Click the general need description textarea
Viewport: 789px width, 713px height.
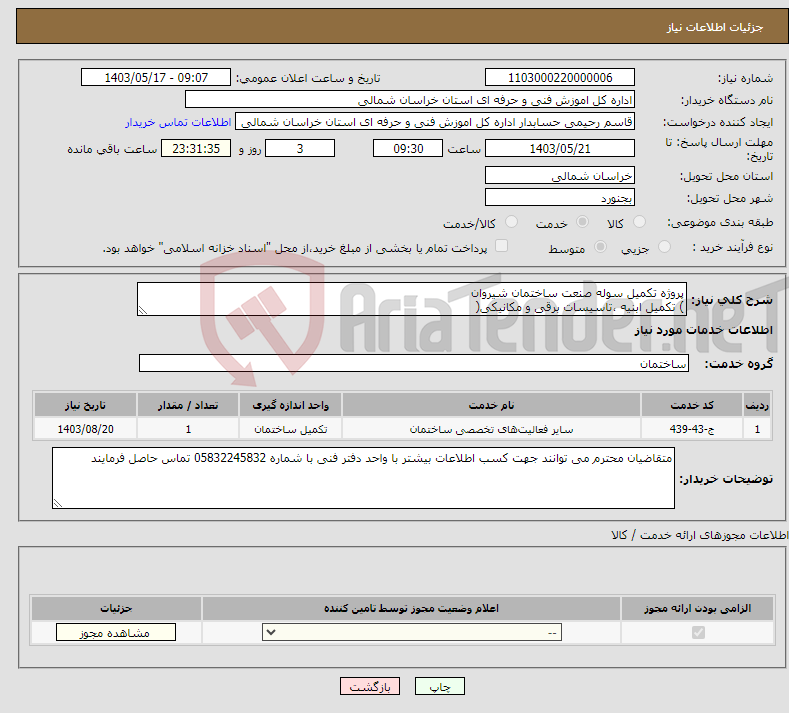[x=412, y=299]
